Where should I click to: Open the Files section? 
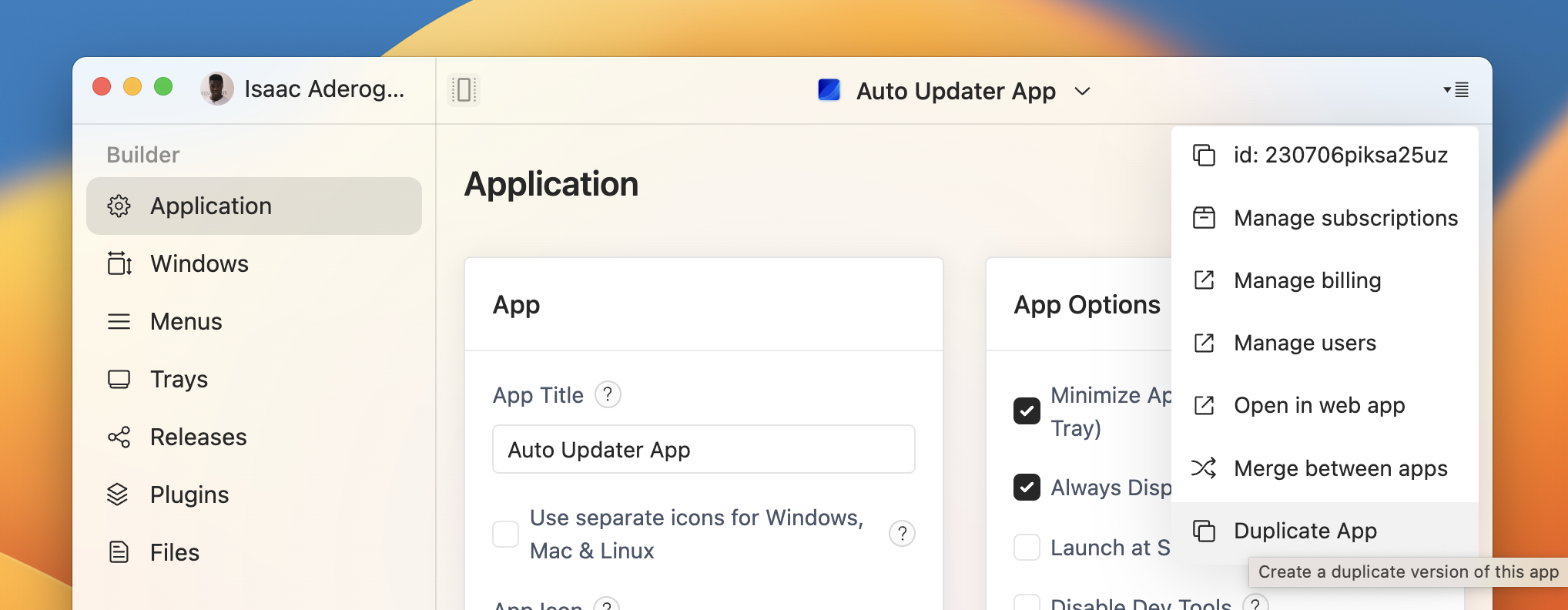coord(254,552)
